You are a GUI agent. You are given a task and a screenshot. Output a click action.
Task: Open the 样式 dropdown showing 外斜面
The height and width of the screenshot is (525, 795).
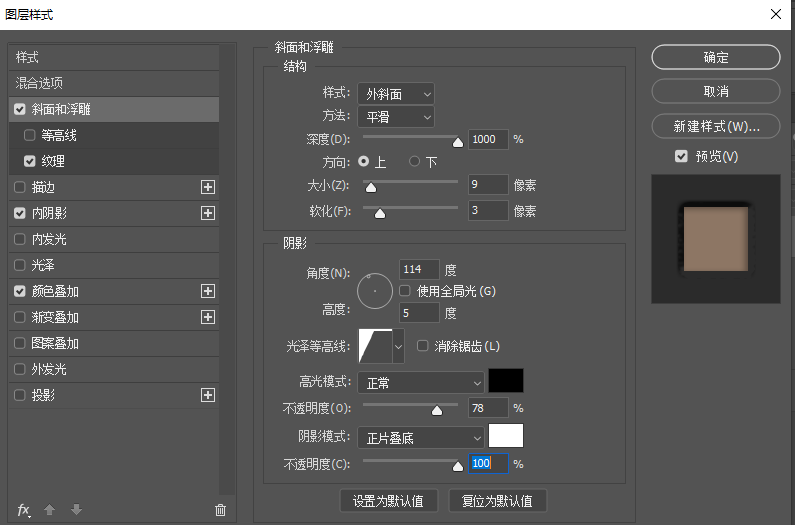click(396, 94)
